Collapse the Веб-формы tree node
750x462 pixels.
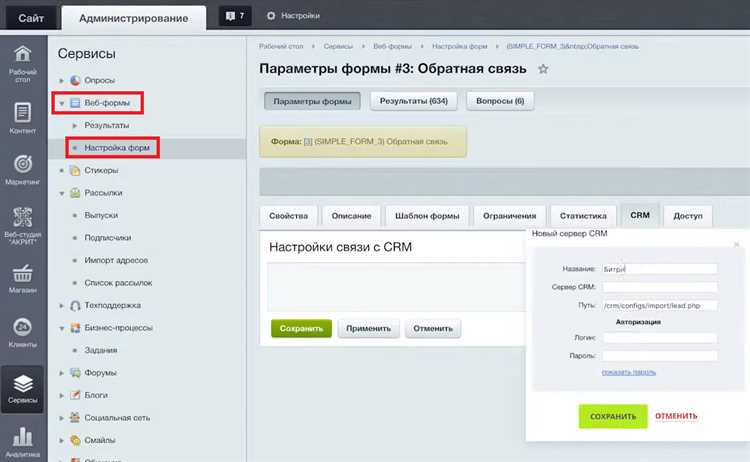pos(61,103)
